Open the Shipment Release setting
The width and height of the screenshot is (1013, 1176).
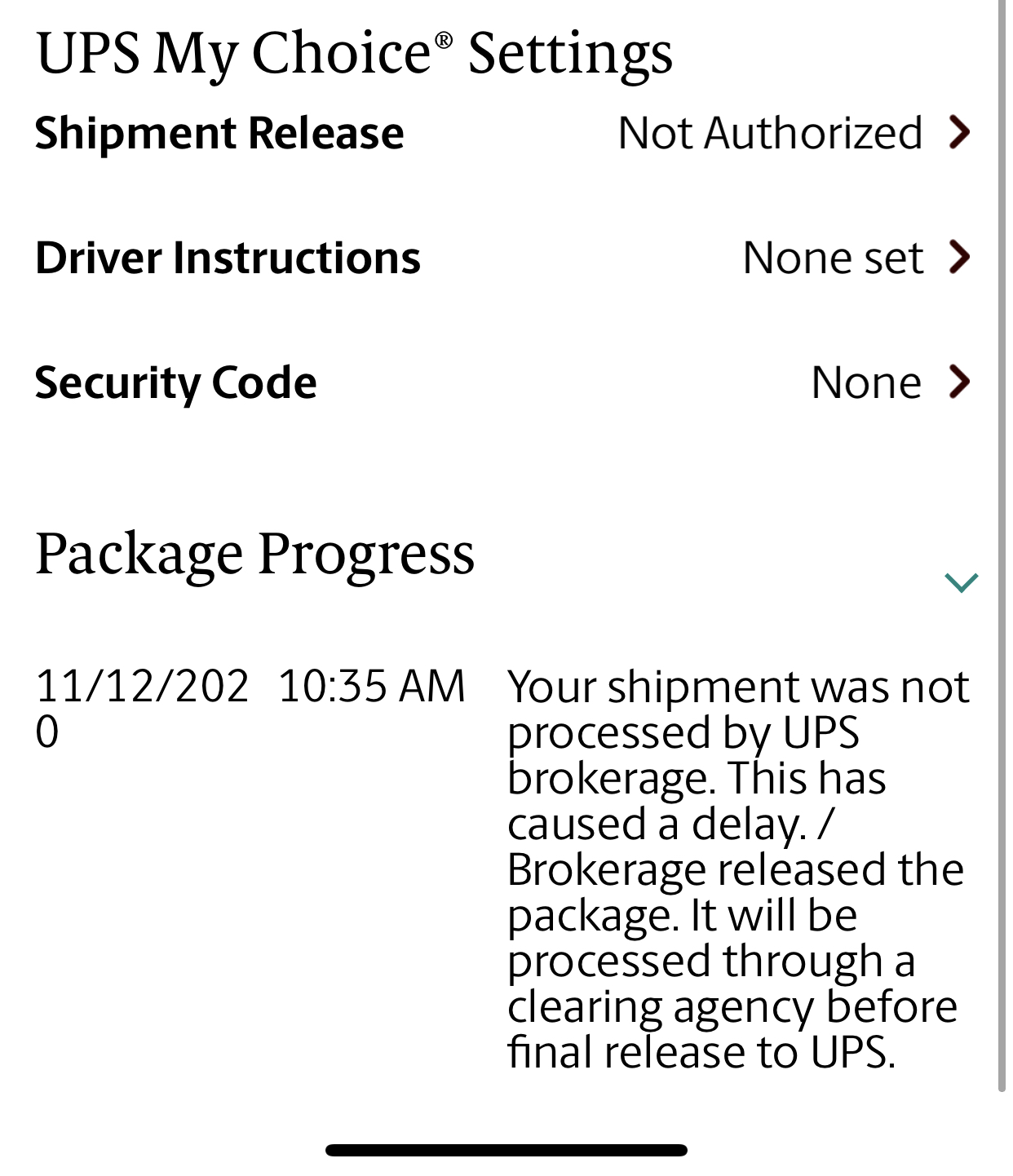(x=219, y=133)
